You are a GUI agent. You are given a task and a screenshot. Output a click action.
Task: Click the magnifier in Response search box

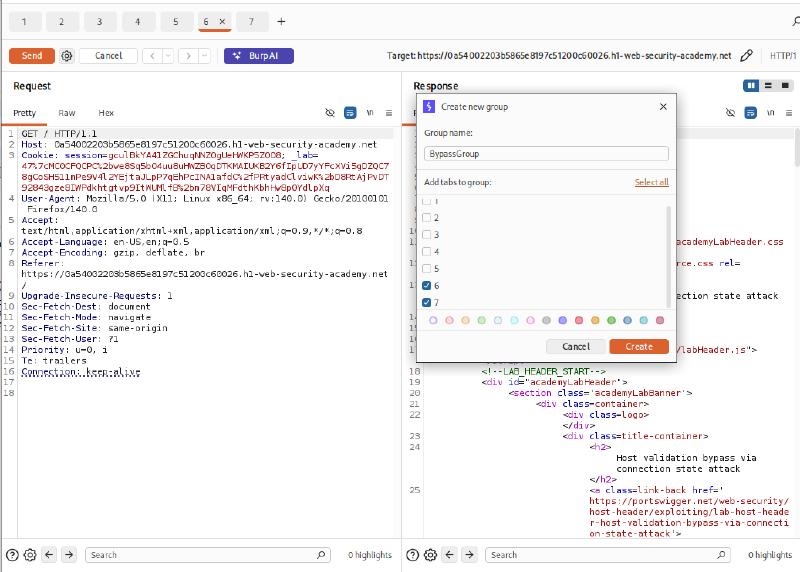(721, 555)
